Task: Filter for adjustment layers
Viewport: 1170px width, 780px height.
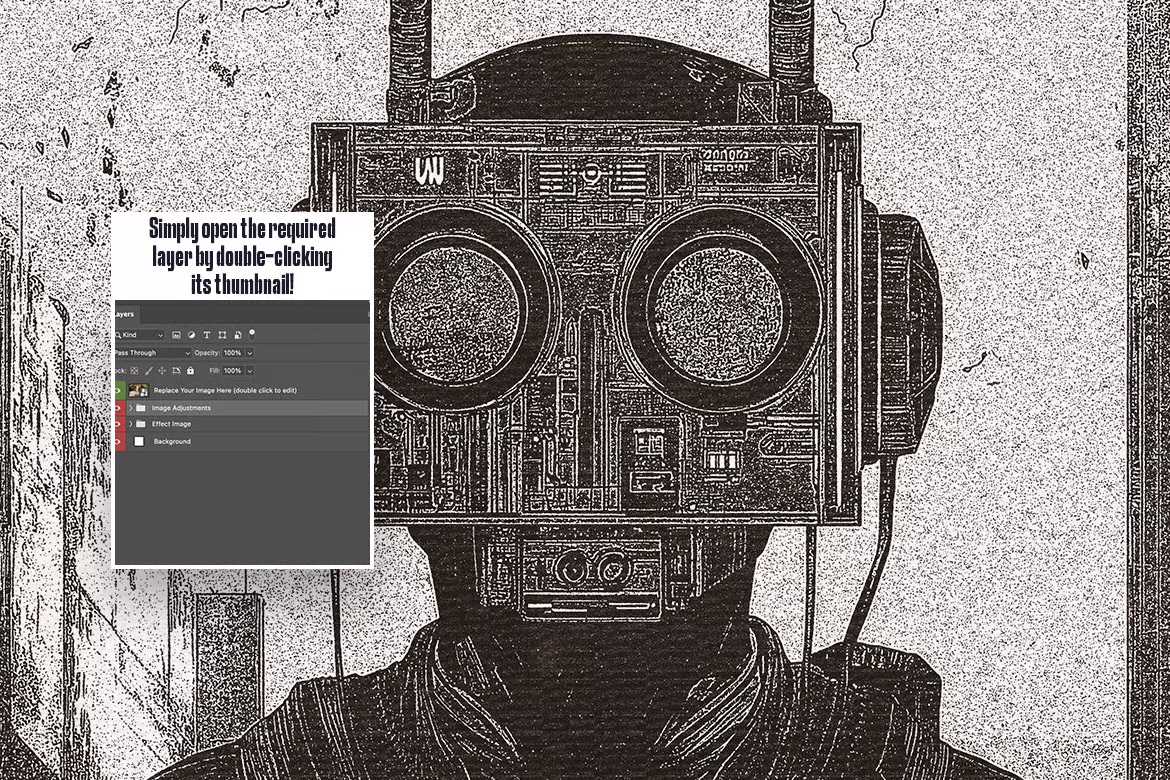Action: (192, 335)
